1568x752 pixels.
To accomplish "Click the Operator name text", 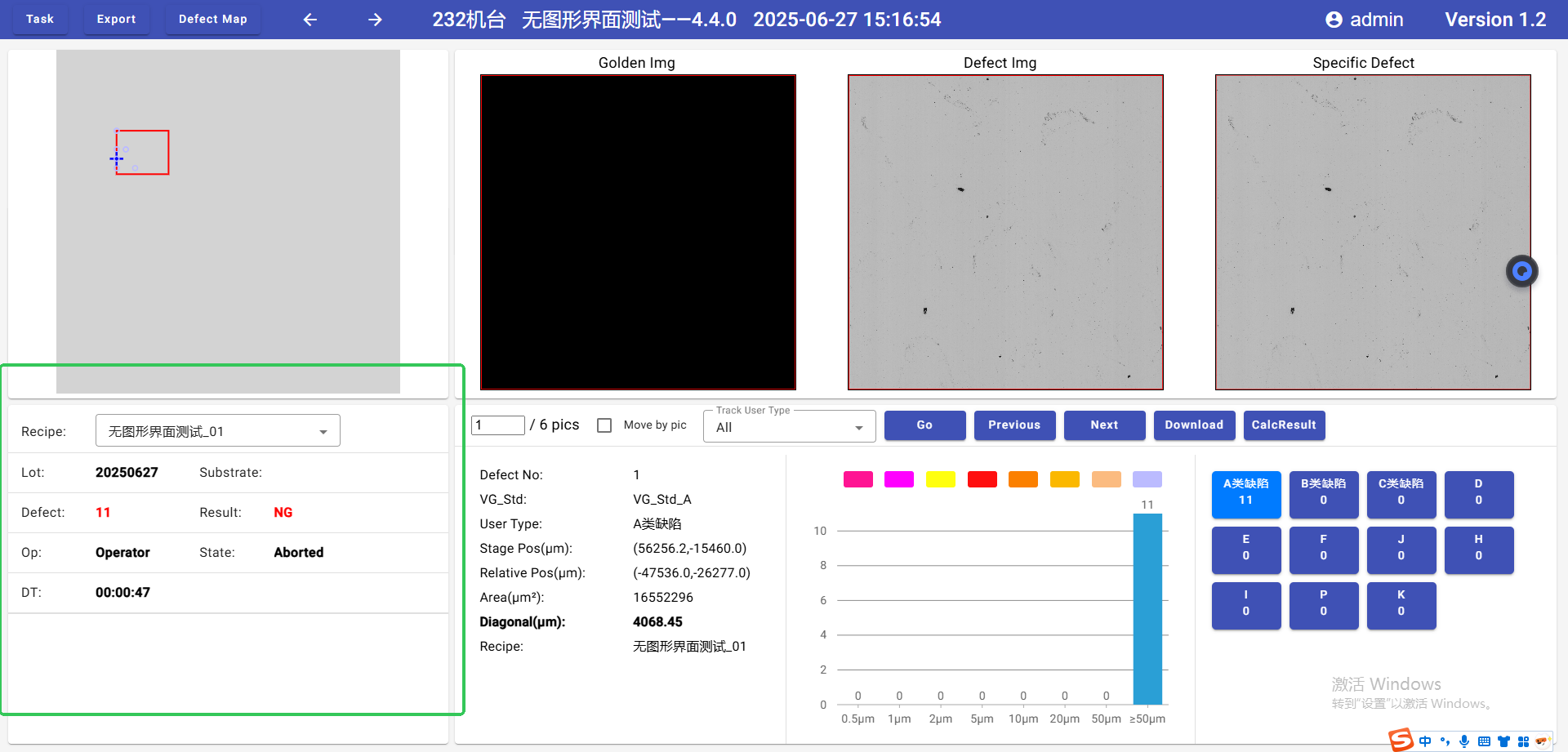I will pos(122,553).
